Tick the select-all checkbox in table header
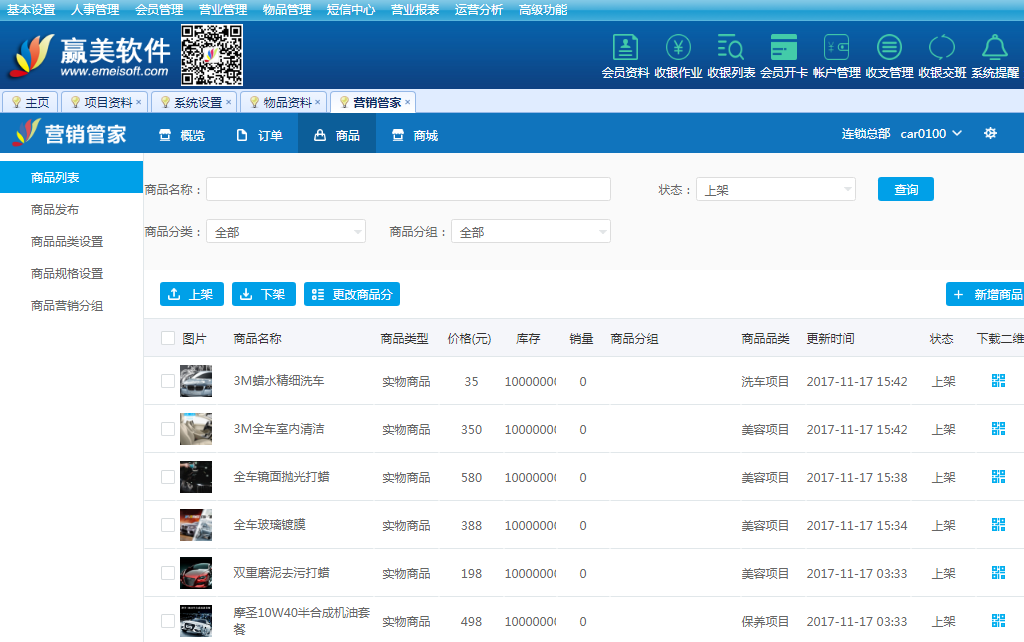 [168, 339]
